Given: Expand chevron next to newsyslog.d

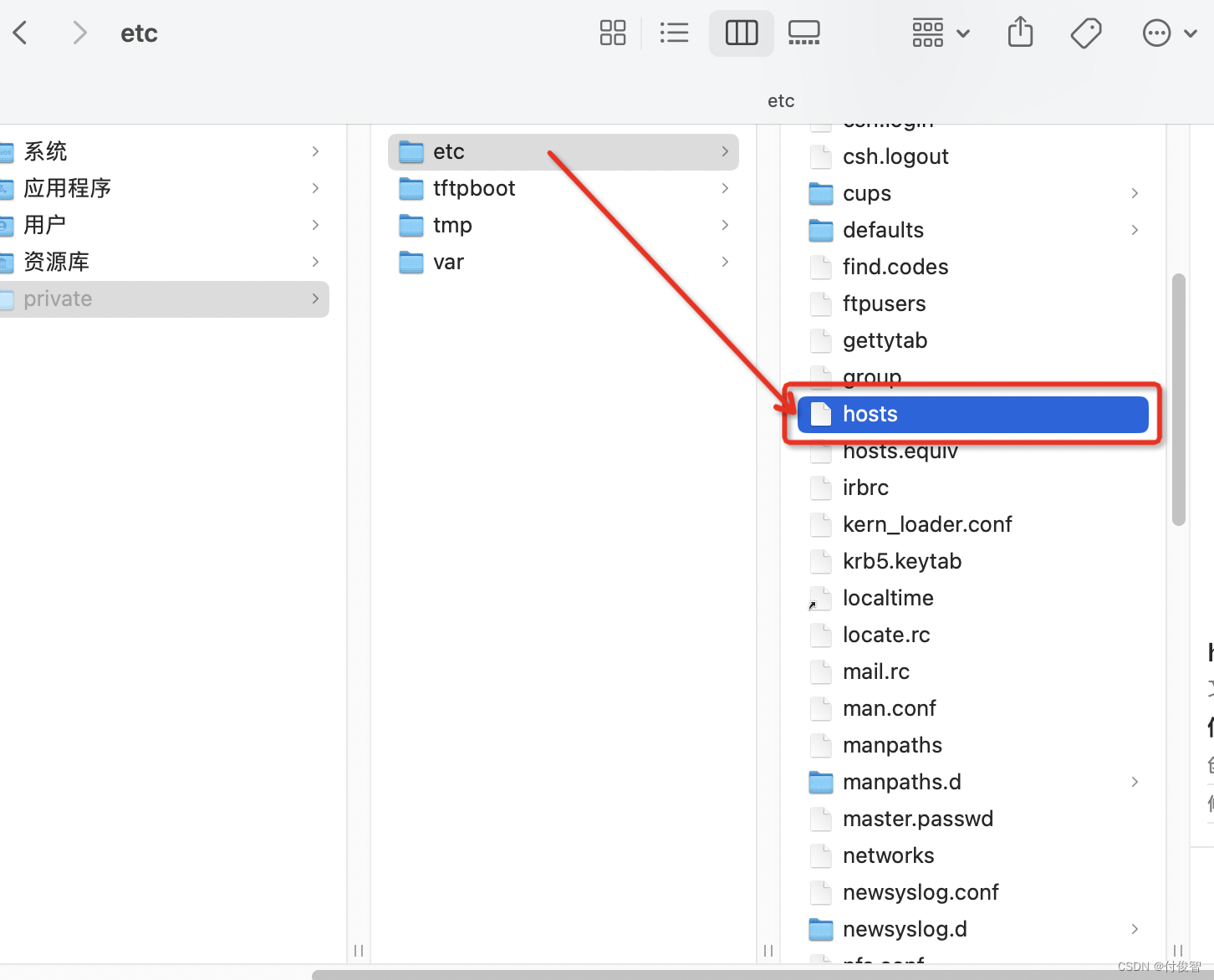Looking at the screenshot, I should (x=1135, y=929).
